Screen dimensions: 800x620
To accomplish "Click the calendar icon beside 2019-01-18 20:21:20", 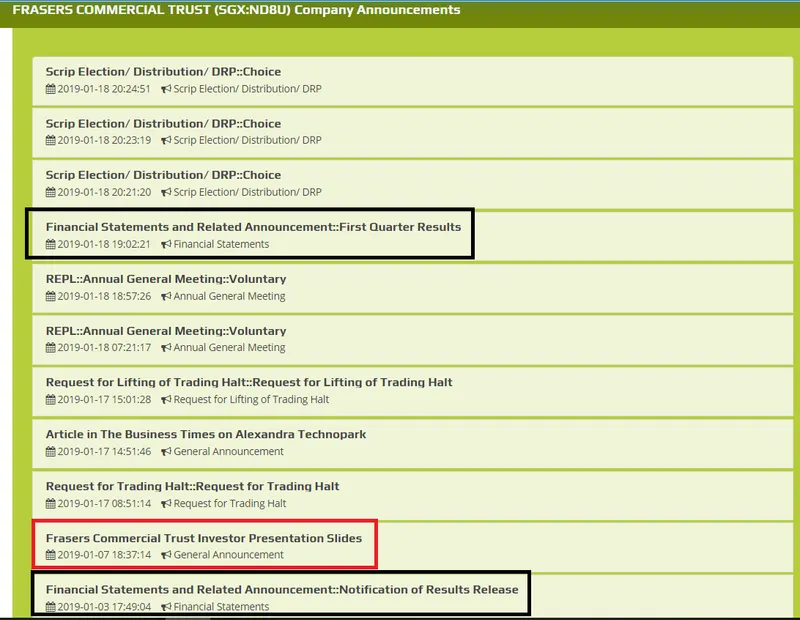I will click(x=51, y=192).
